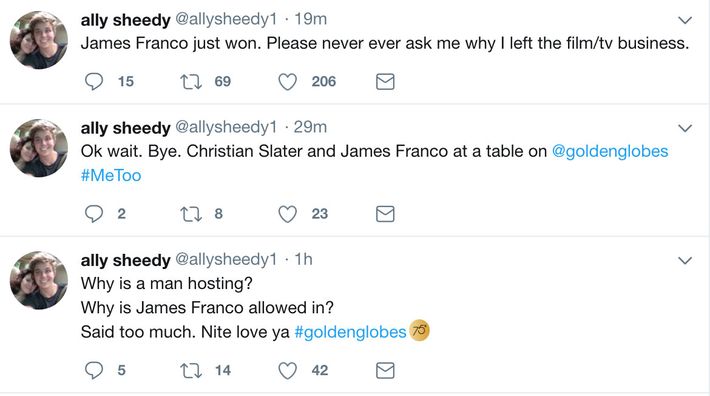Open the @goldenglobes mention link
Screen dimensions: 710x396
click(x=610, y=151)
